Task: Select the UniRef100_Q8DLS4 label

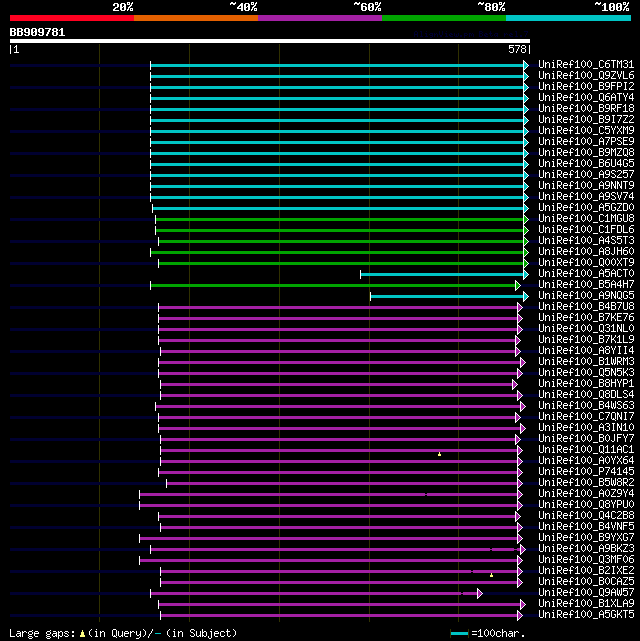Action: [x=586, y=394]
